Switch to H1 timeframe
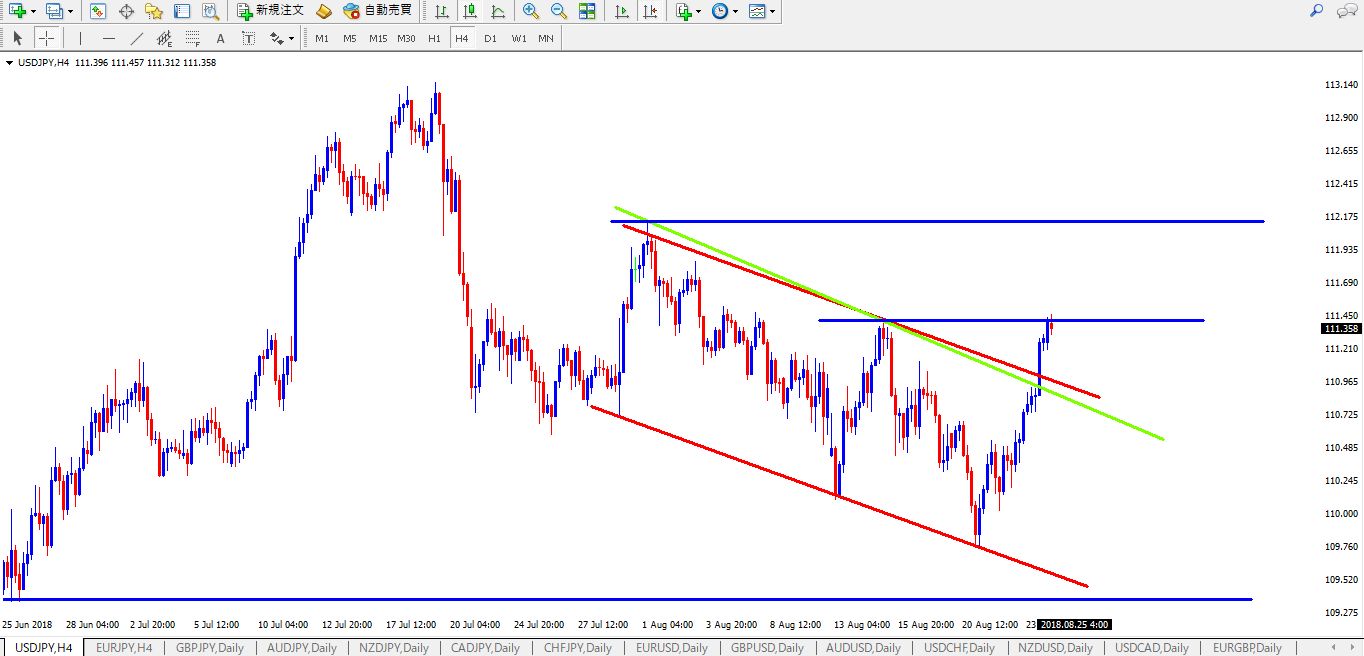Screen dimensions: 1364x656 (x=434, y=38)
